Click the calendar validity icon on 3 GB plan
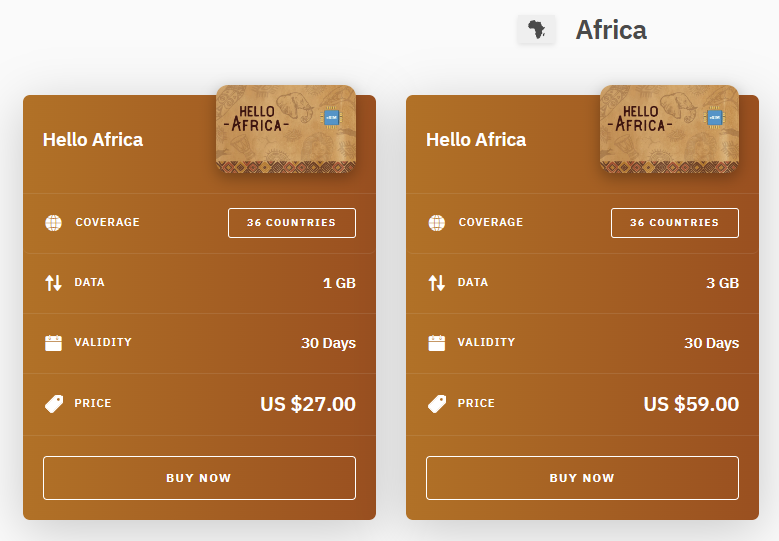779x541 pixels. [437, 343]
